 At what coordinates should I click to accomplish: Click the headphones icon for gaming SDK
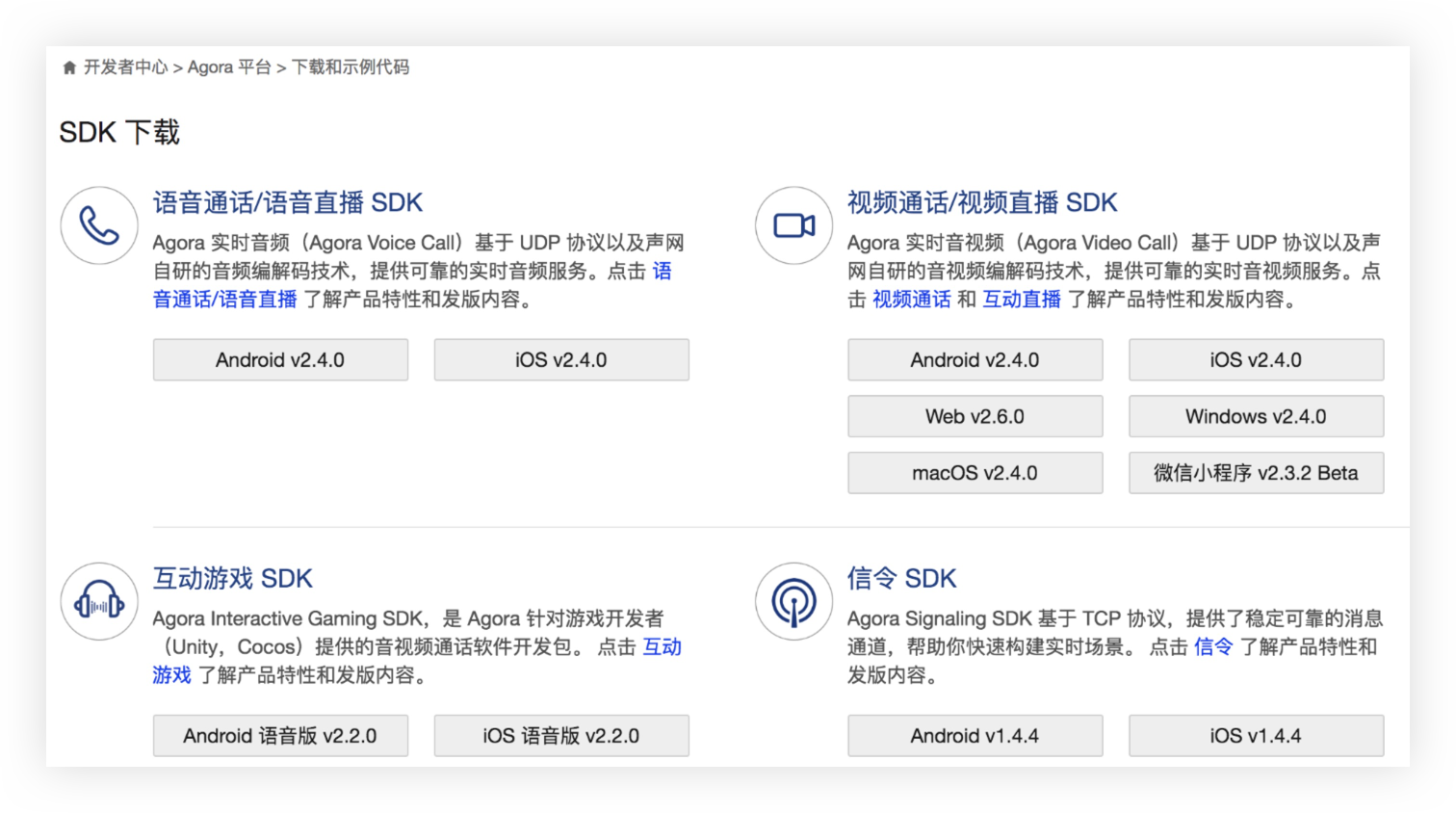(x=99, y=602)
